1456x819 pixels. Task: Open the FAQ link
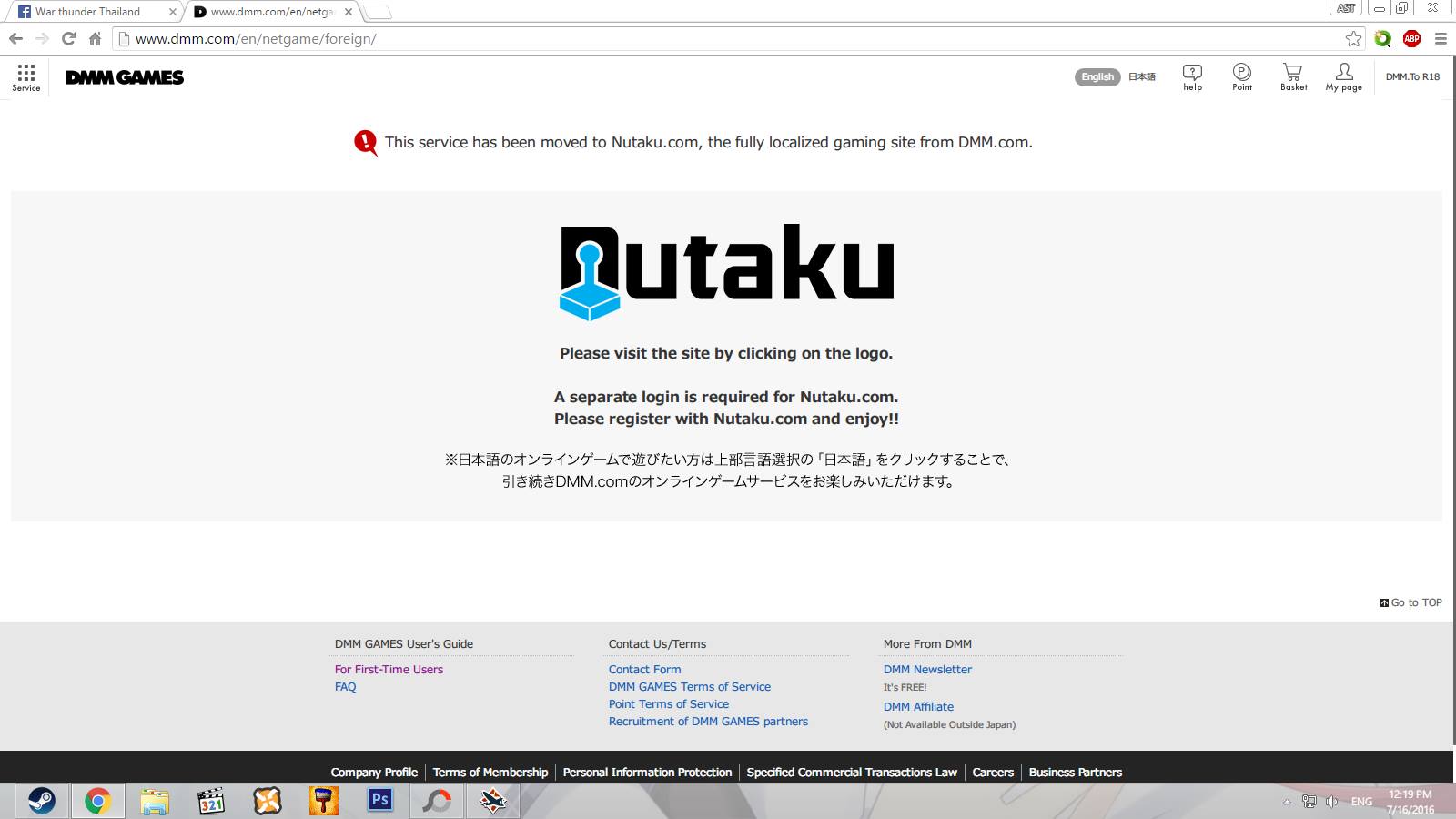coord(346,686)
